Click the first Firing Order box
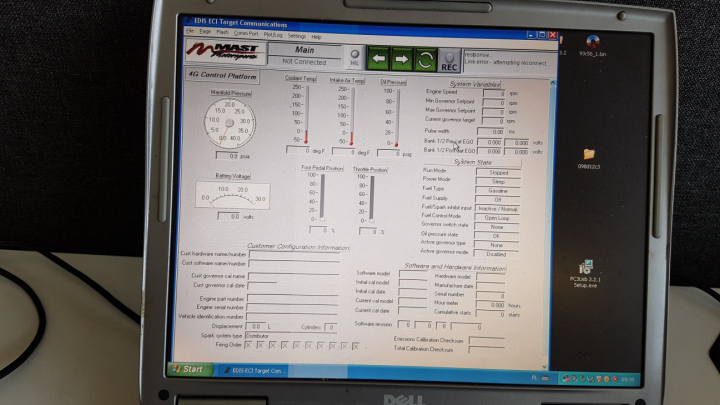 click(x=248, y=345)
